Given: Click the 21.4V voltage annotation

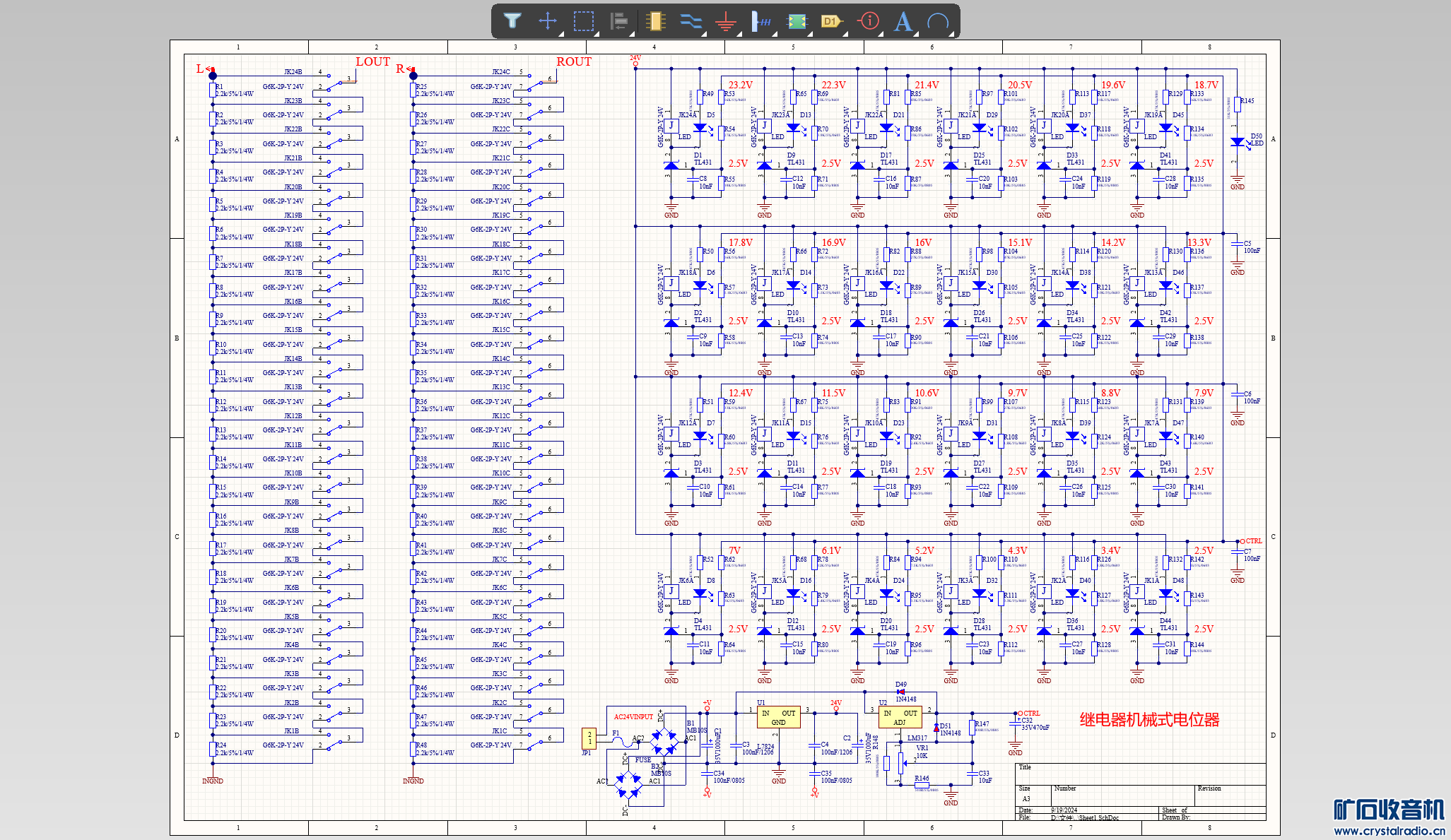Looking at the screenshot, I should [927, 85].
